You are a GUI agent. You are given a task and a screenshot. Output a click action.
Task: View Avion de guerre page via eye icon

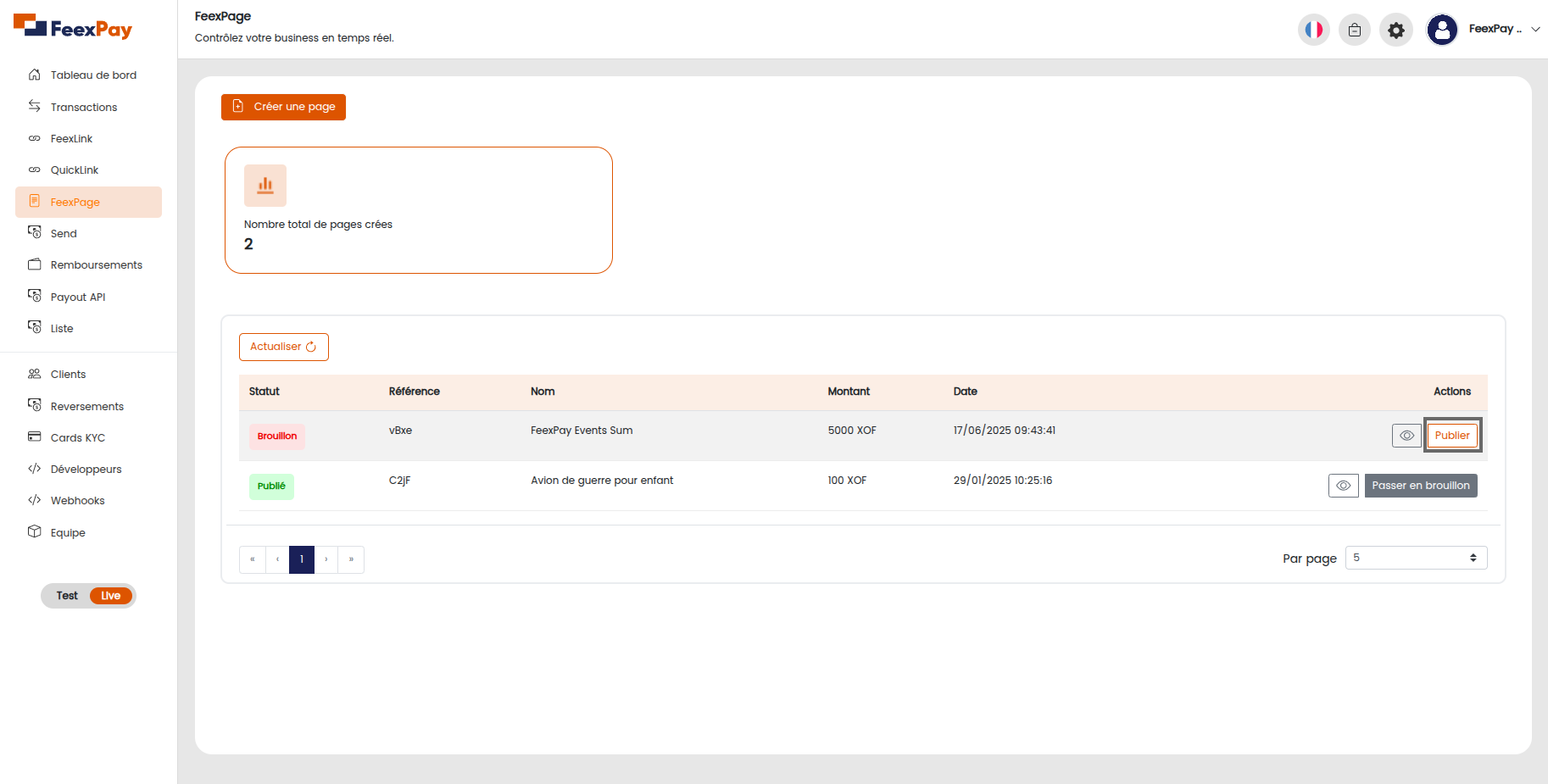1344,486
